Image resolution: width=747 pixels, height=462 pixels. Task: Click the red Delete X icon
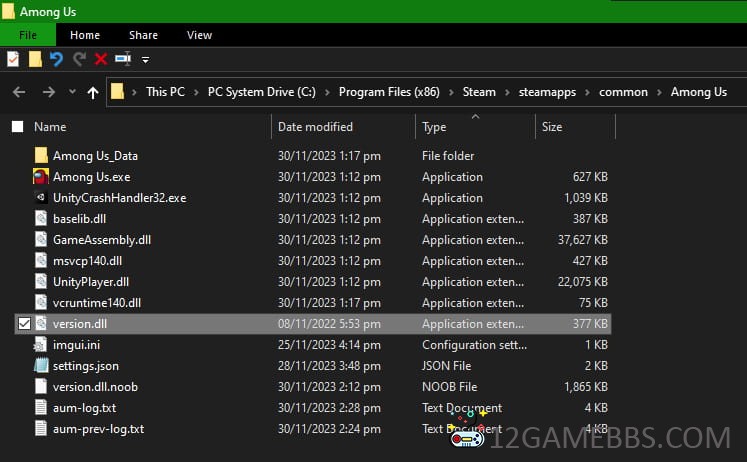click(101, 59)
